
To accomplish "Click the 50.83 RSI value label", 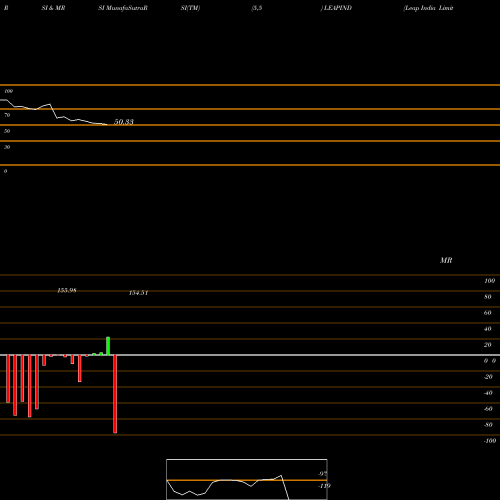I will pyautogui.click(x=124, y=122).
